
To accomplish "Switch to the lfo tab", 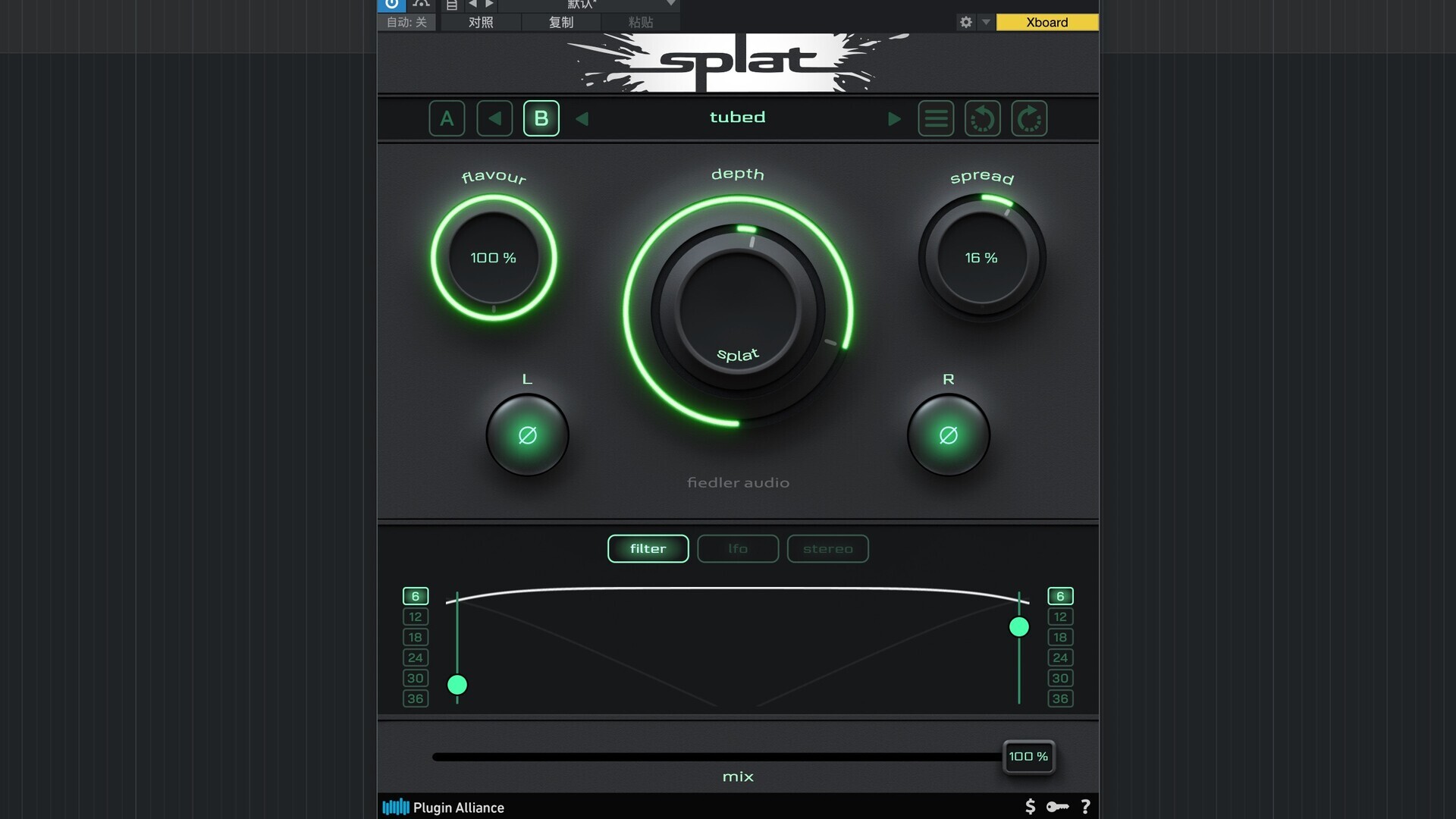I will pyautogui.click(x=738, y=548).
